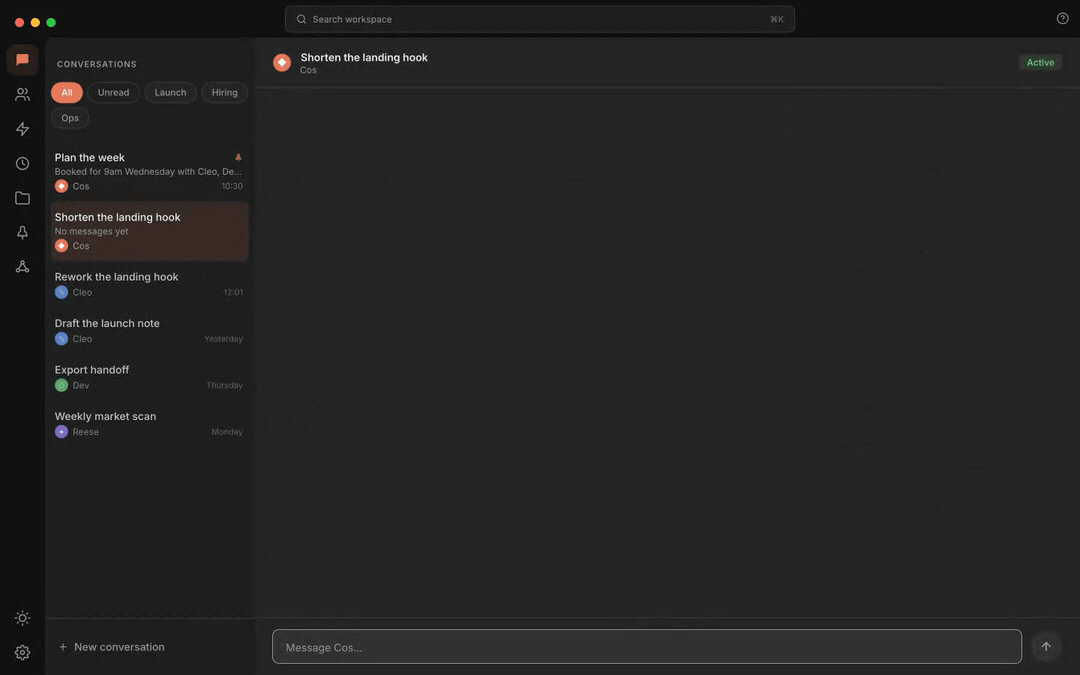Click the Message Cos input field
The image size is (1080, 675).
point(647,647)
